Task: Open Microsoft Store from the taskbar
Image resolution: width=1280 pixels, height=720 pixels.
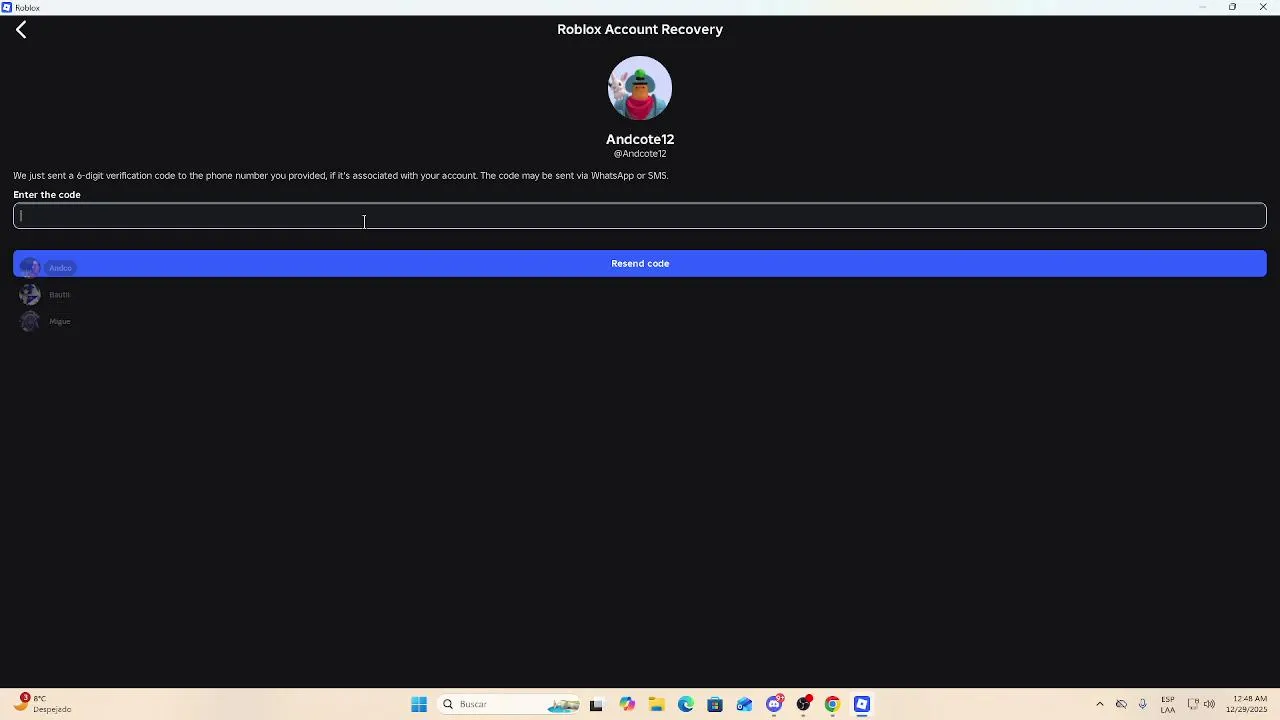Action: click(x=715, y=704)
